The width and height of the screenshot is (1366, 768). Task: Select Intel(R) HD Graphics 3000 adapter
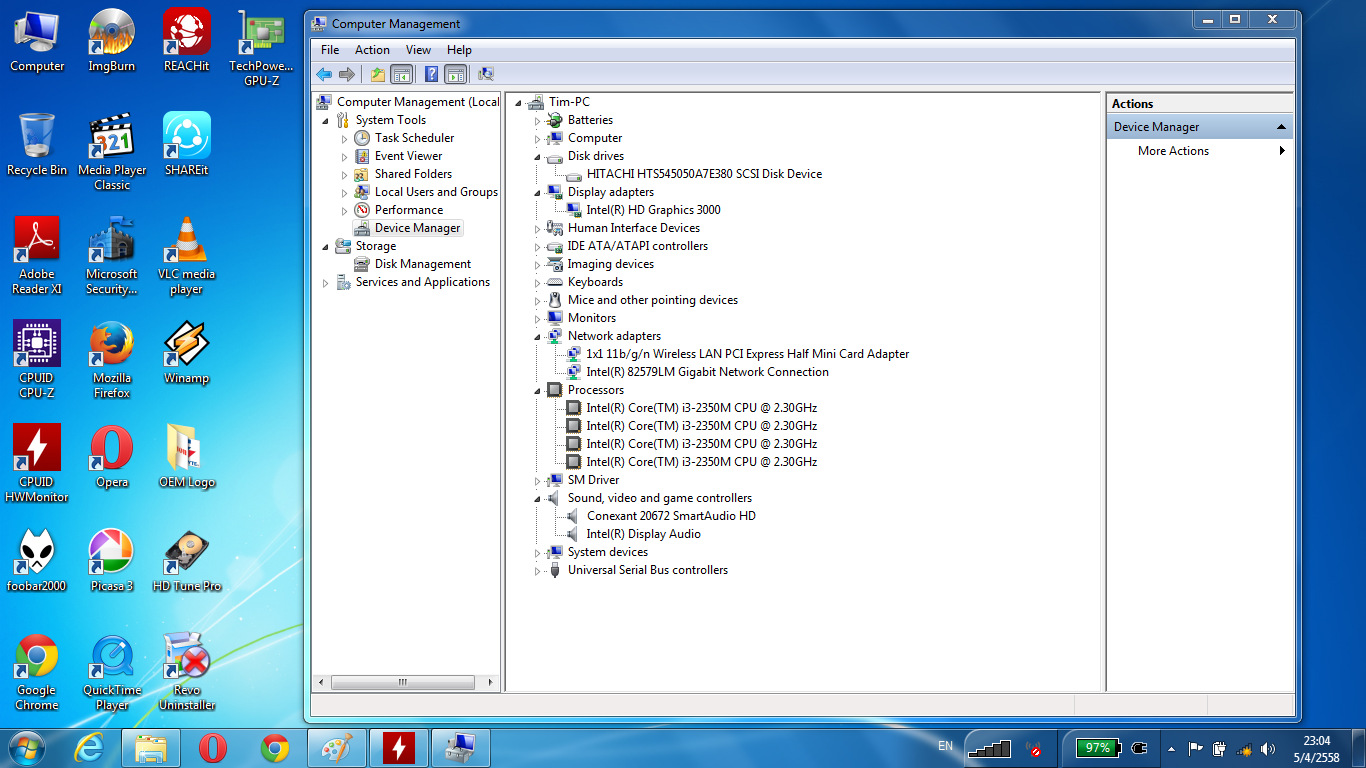coord(653,210)
